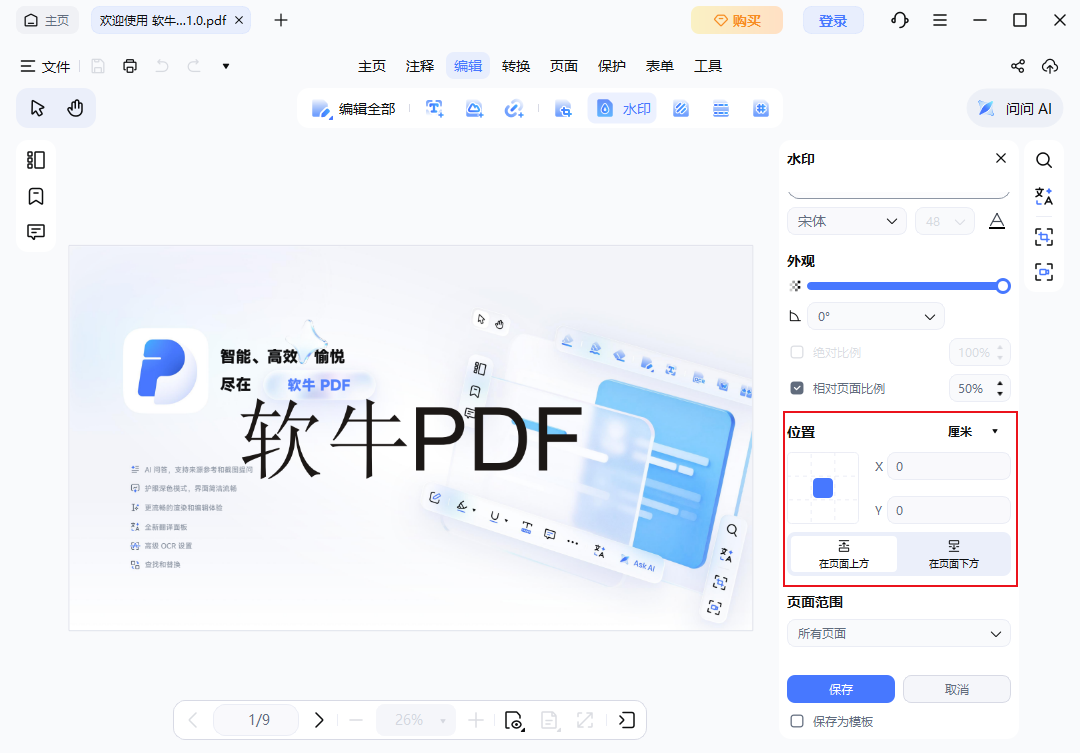Open the thumbnails panel icon
This screenshot has height=753, width=1080.
tap(36, 160)
